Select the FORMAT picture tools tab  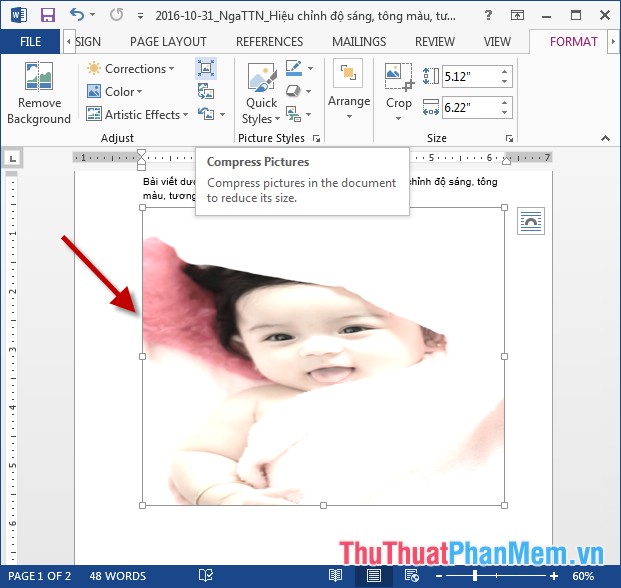pos(573,41)
